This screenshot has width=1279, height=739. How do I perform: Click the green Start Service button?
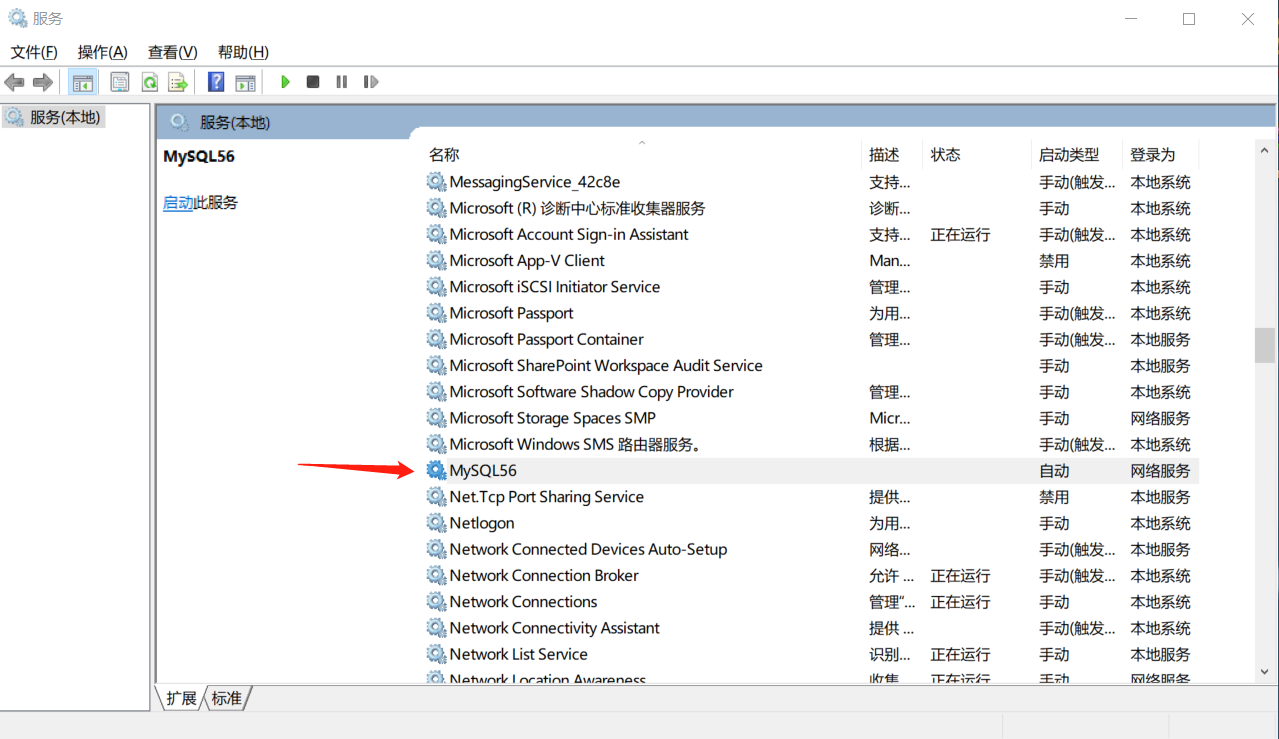285,82
